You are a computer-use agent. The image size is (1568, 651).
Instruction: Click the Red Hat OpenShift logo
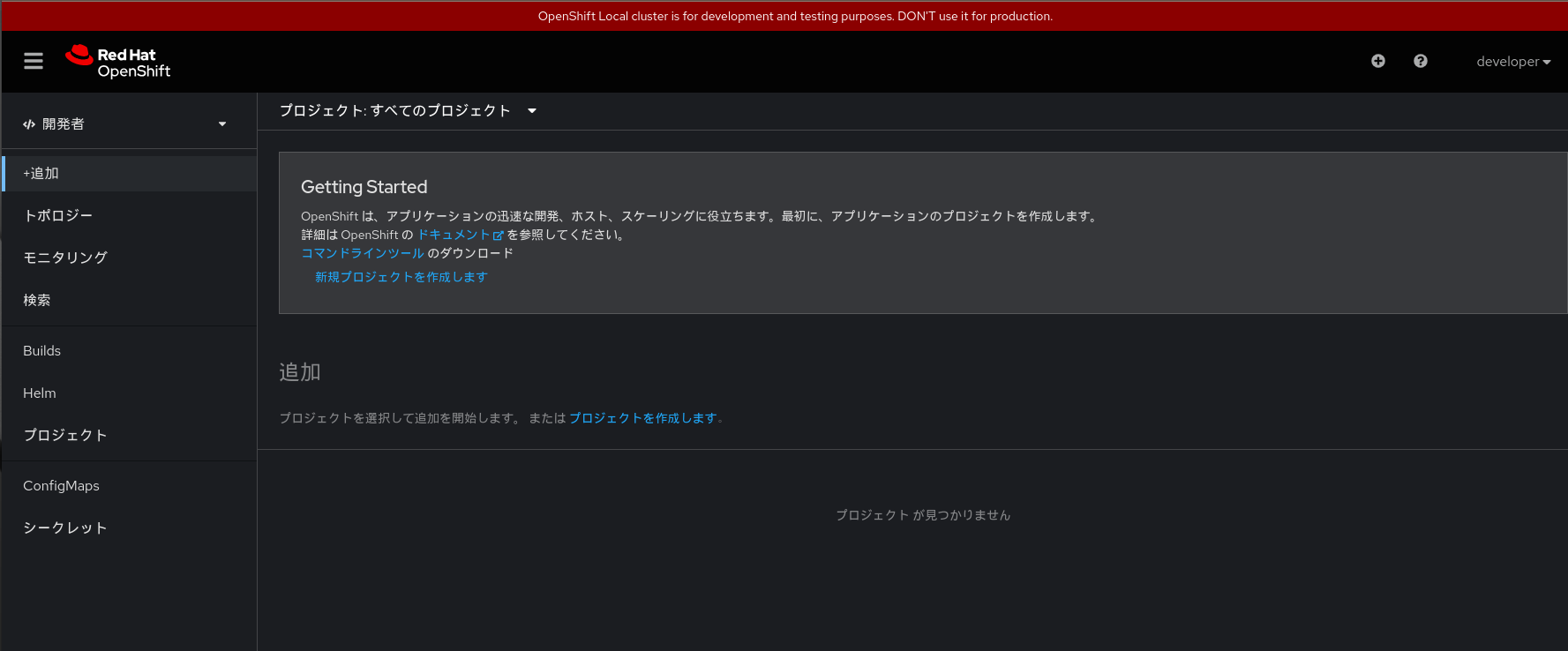[117, 62]
